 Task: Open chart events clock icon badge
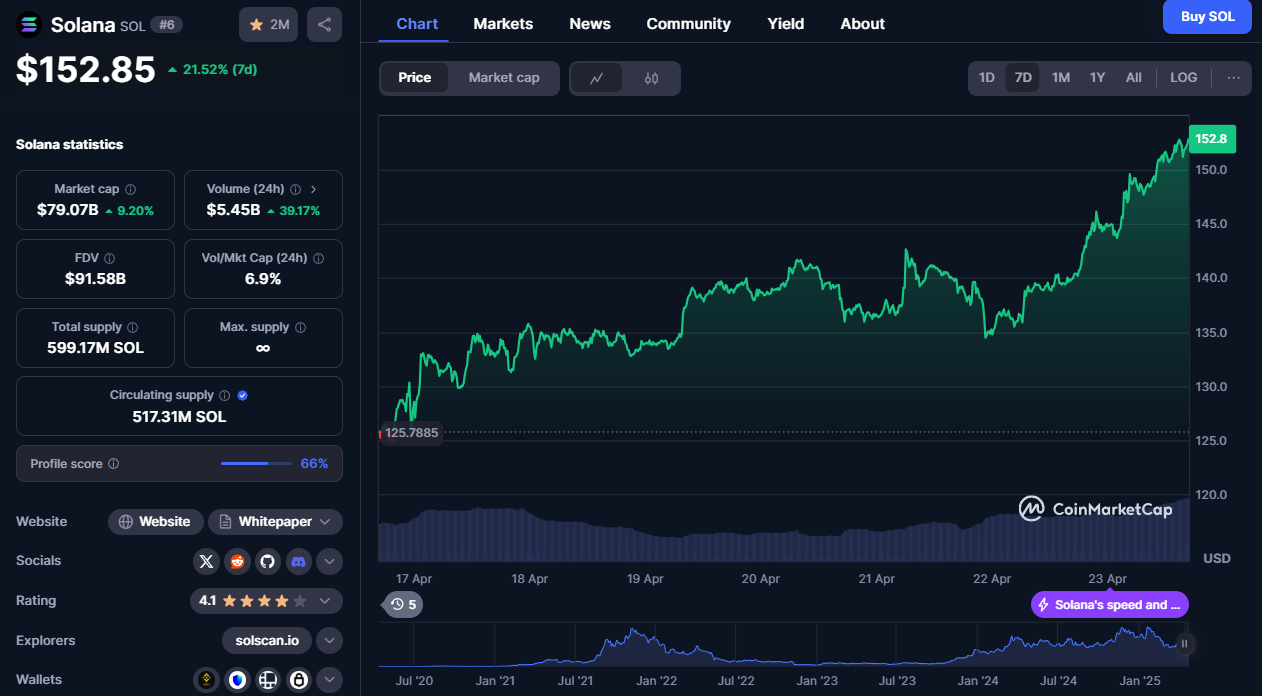pyautogui.click(x=403, y=604)
